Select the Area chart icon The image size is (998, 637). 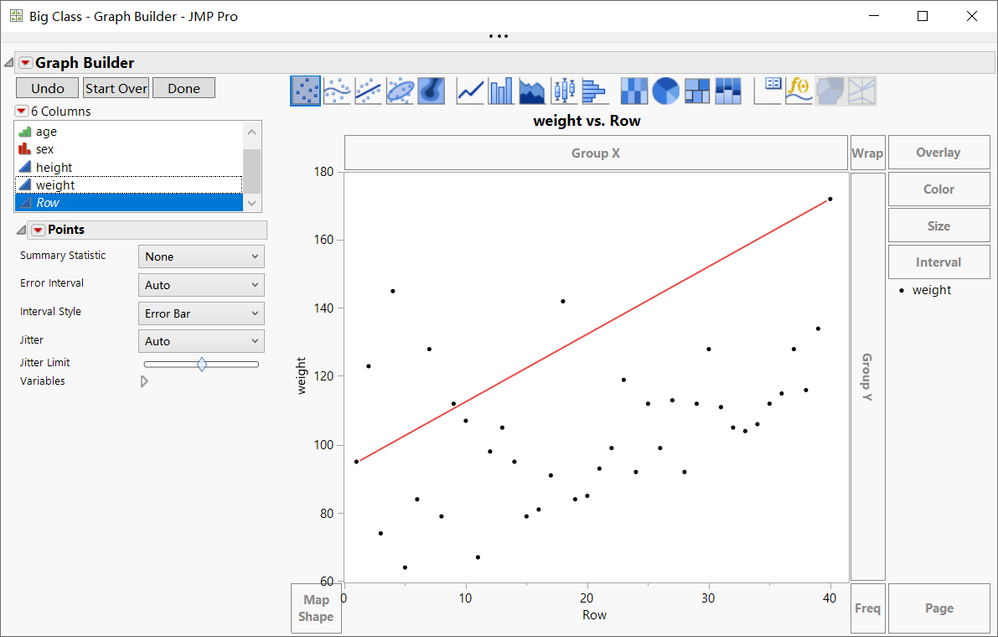tap(532, 90)
